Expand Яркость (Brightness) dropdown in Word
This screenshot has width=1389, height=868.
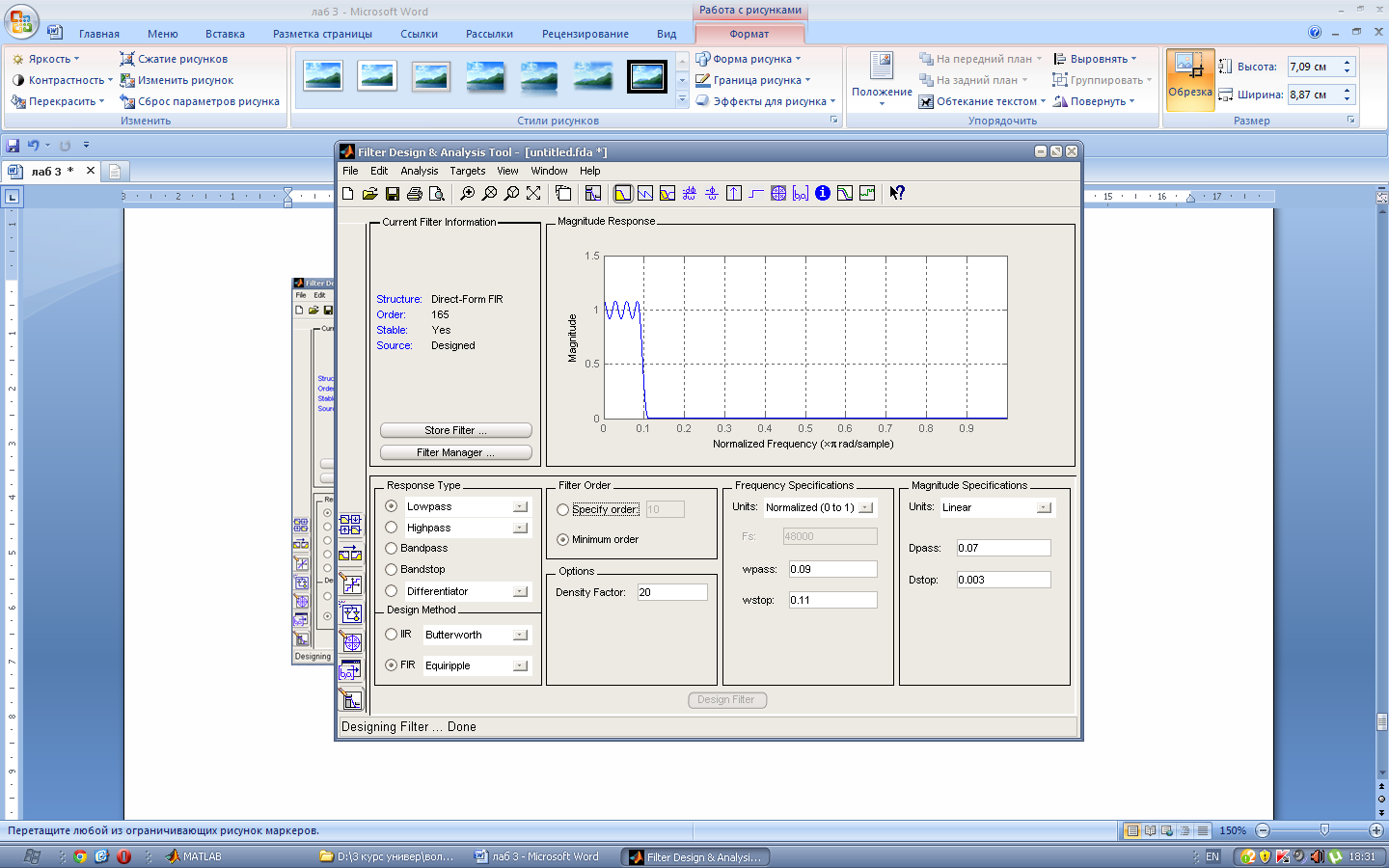(48, 59)
